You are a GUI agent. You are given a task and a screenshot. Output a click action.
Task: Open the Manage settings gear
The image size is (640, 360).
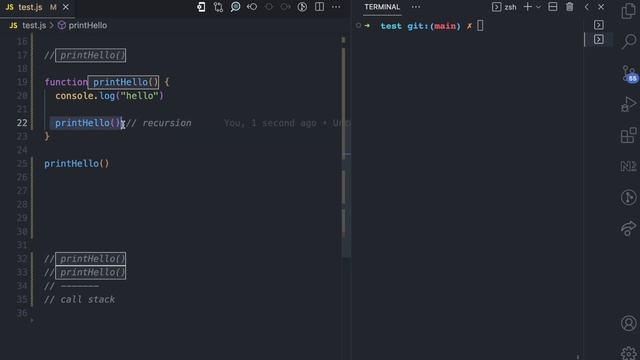point(629,353)
